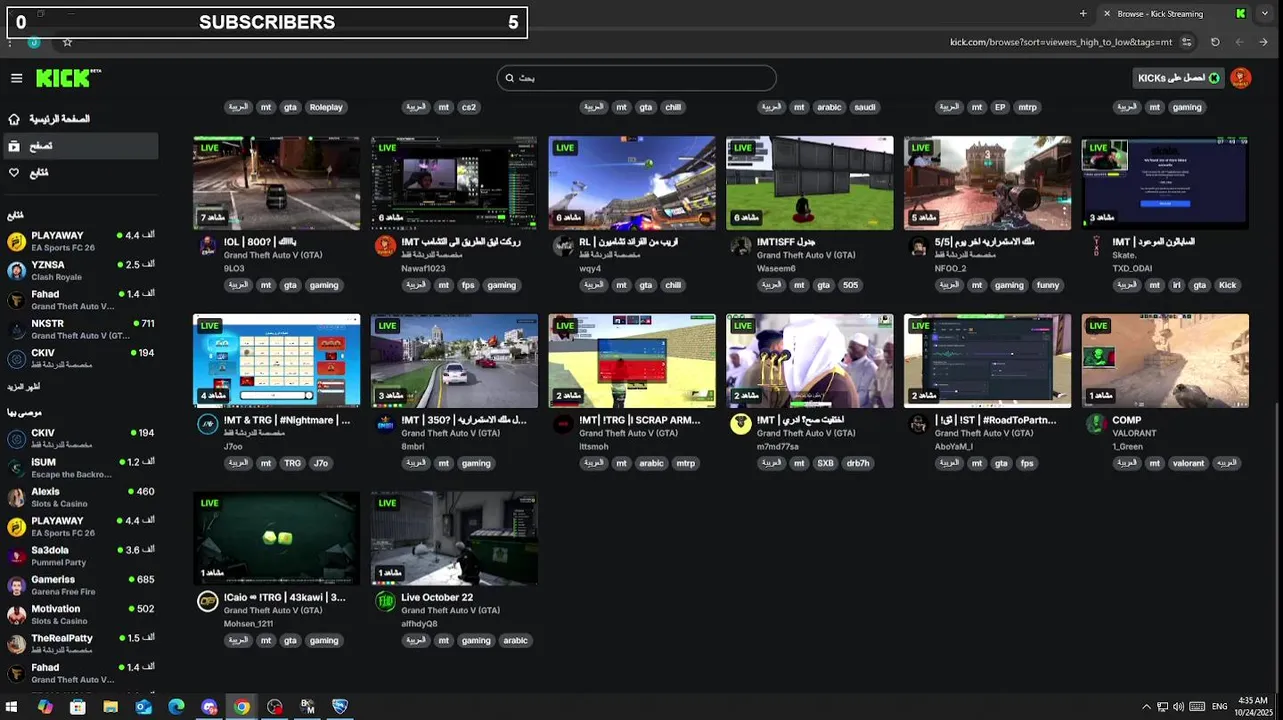Click the Get KICKs button
This screenshot has height=720, width=1283.
click(1178, 78)
